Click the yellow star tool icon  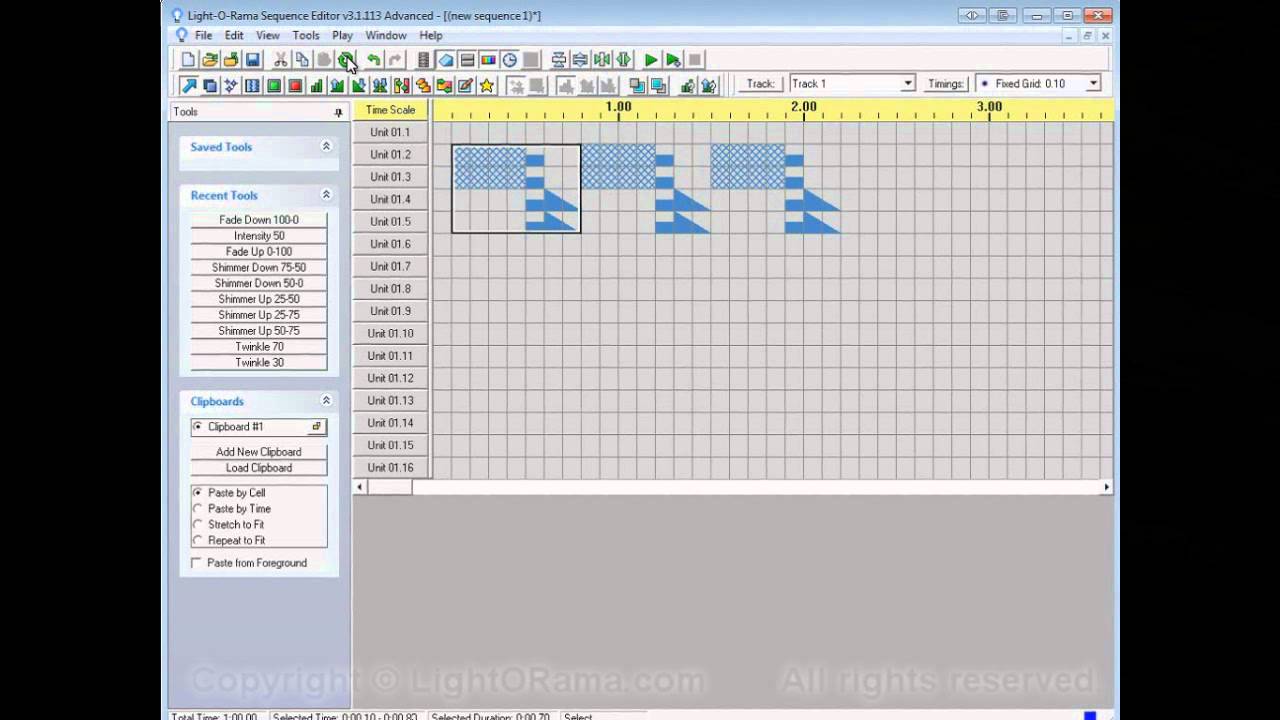coord(486,86)
